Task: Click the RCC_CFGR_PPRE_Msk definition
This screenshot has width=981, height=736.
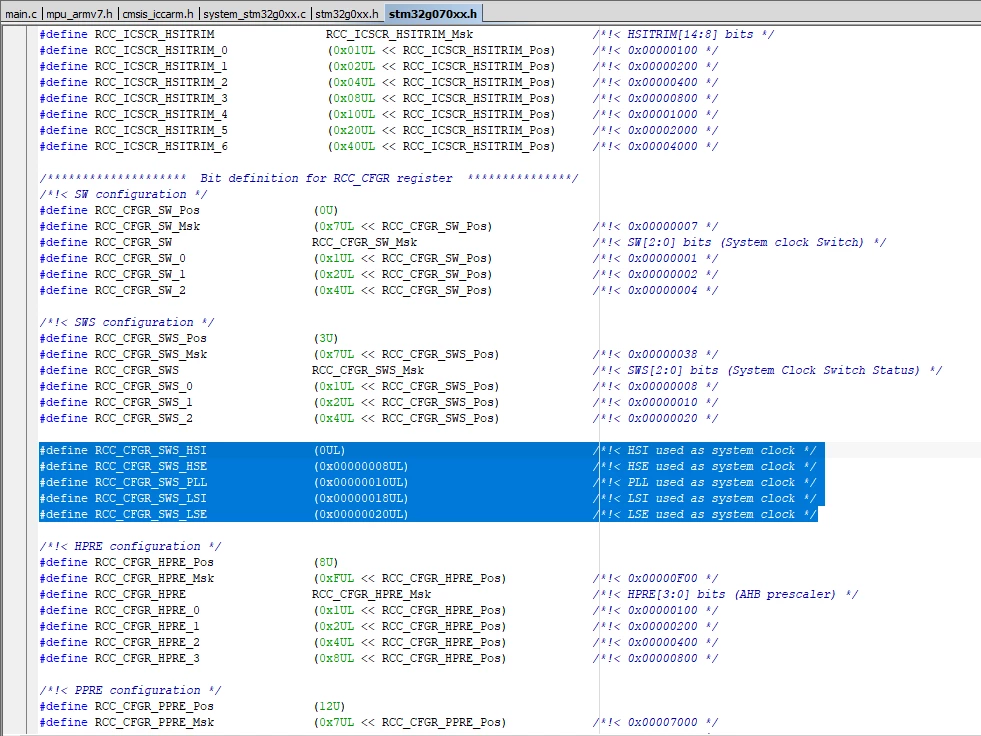Action: (x=378, y=722)
